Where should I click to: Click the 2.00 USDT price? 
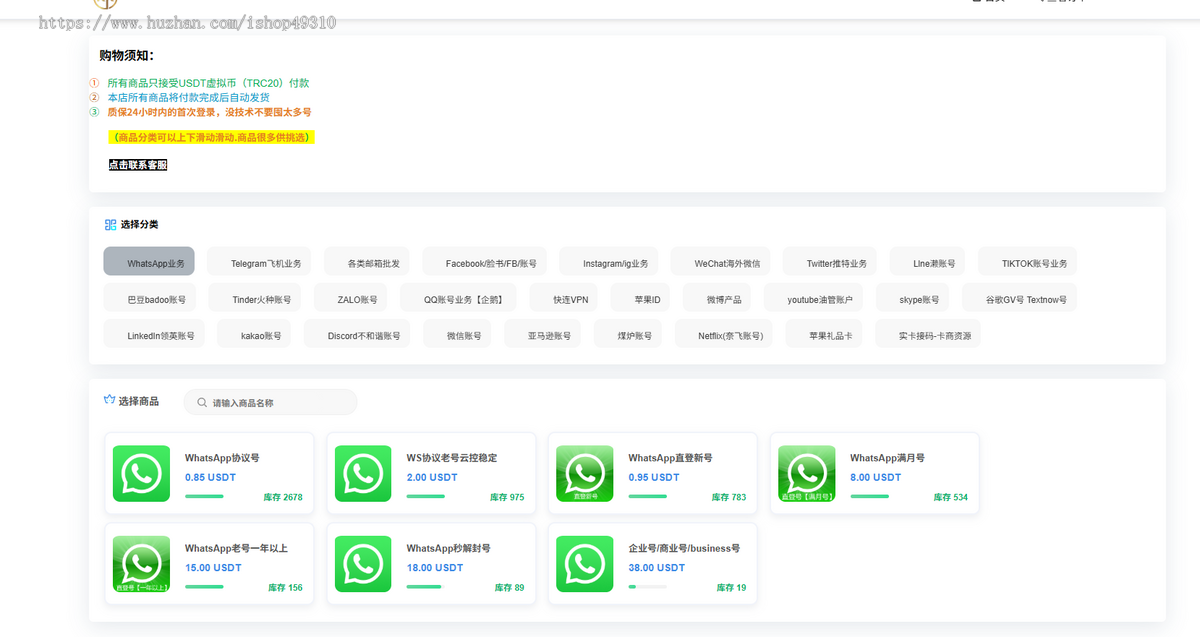432,477
